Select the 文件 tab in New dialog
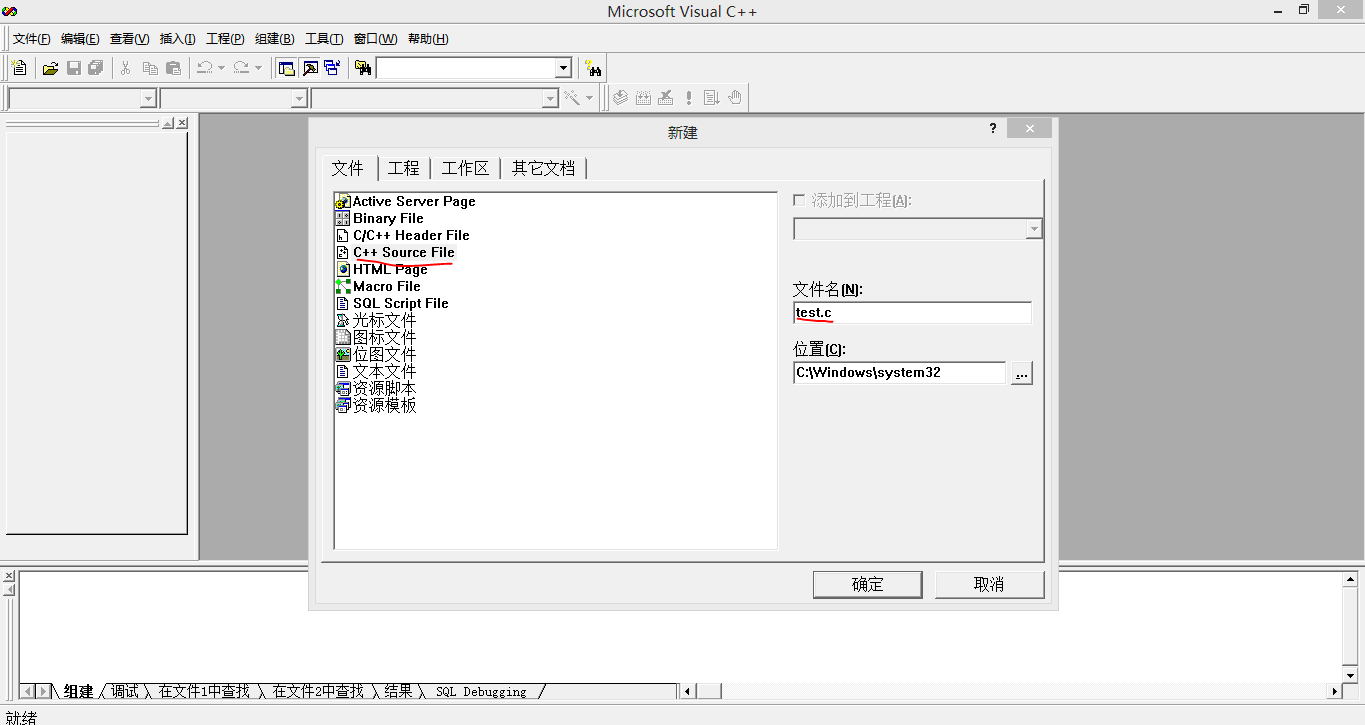This screenshot has width=1365, height=725. [348, 168]
